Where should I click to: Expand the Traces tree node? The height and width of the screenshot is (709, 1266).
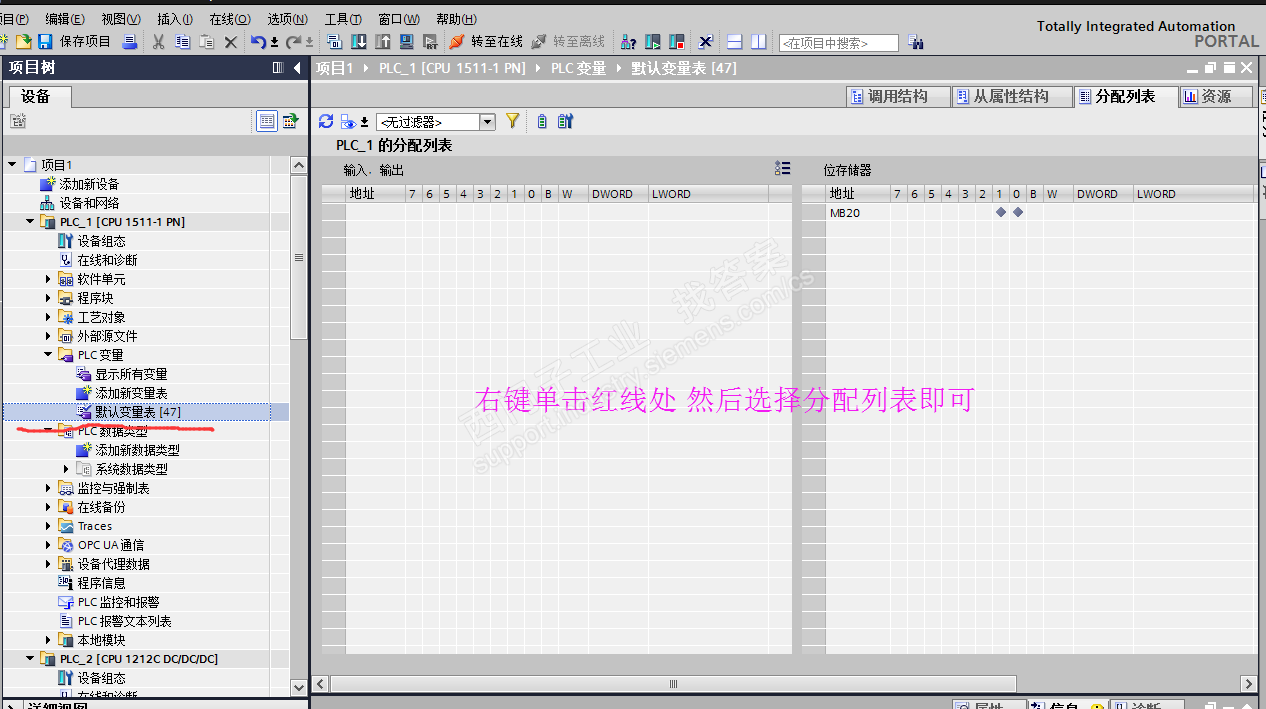[x=48, y=526]
